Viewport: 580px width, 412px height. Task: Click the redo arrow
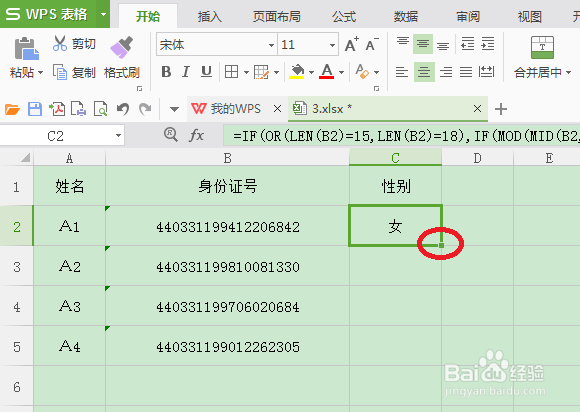tap(145, 109)
